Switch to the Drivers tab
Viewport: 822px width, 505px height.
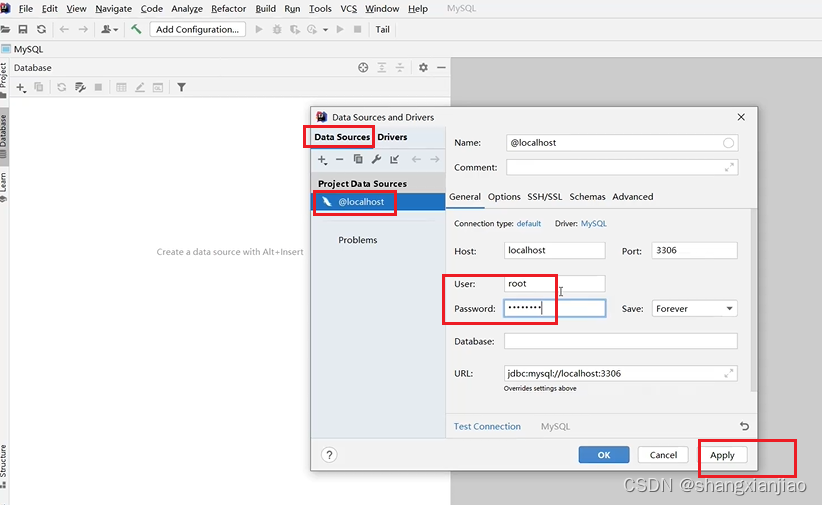click(392, 137)
